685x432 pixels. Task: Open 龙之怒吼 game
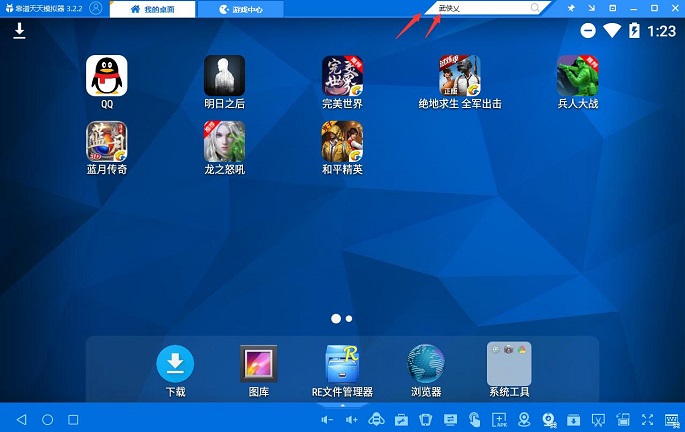tap(225, 142)
